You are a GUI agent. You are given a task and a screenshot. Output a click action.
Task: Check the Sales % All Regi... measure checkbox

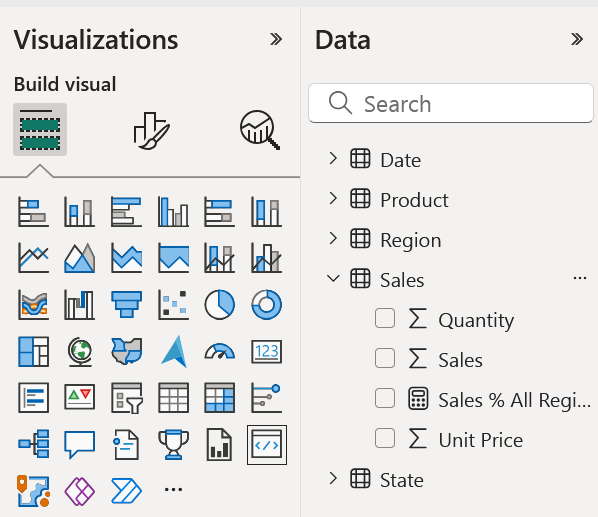click(x=385, y=398)
